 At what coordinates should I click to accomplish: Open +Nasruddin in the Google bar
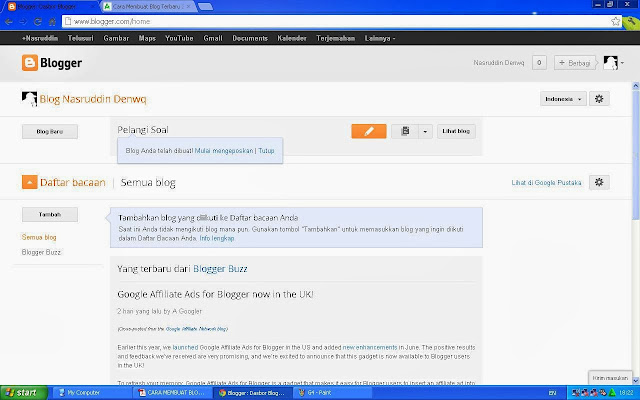coord(40,38)
